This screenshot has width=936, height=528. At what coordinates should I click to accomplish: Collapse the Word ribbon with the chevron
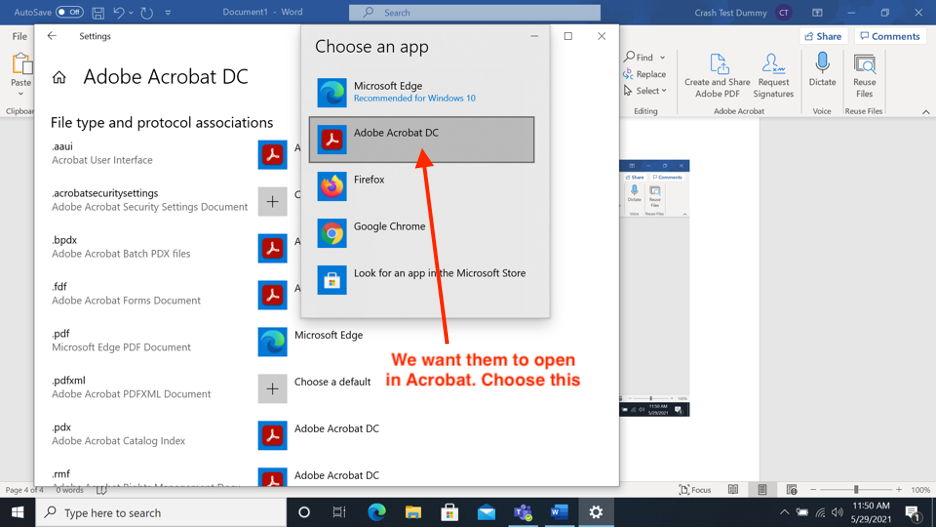926,112
